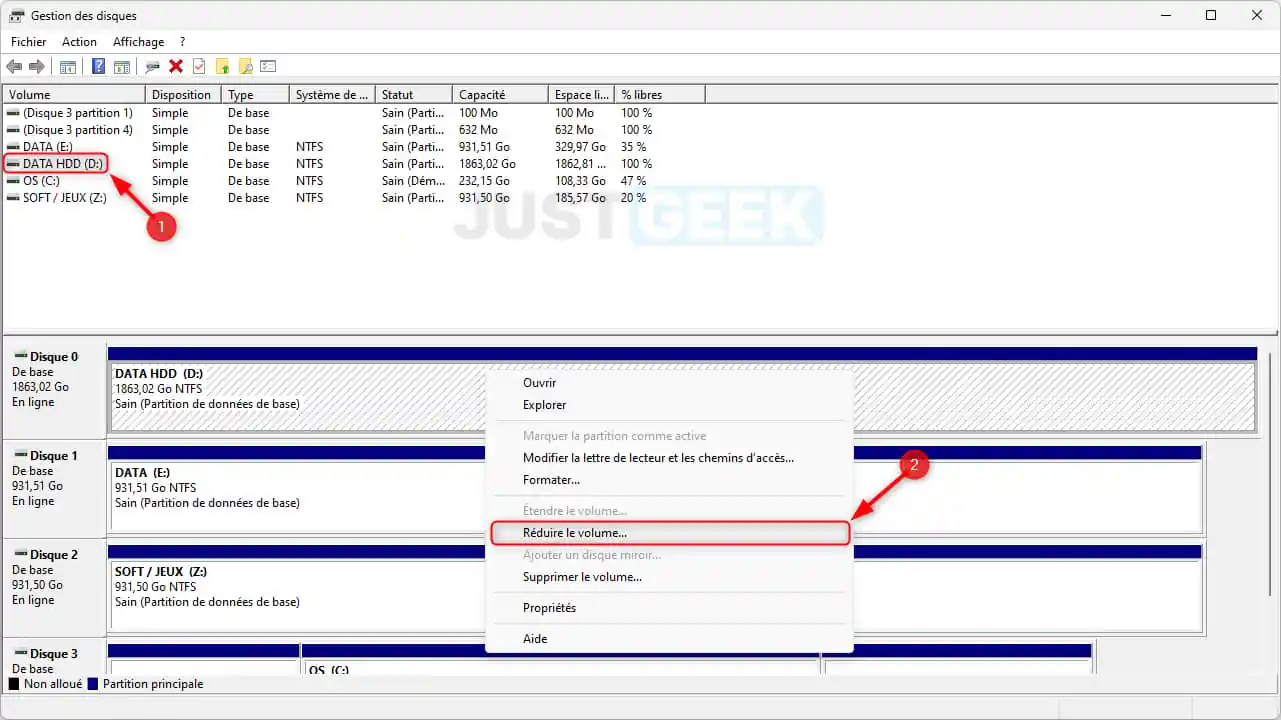Click the connect drive toolbar icon

click(x=153, y=67)
